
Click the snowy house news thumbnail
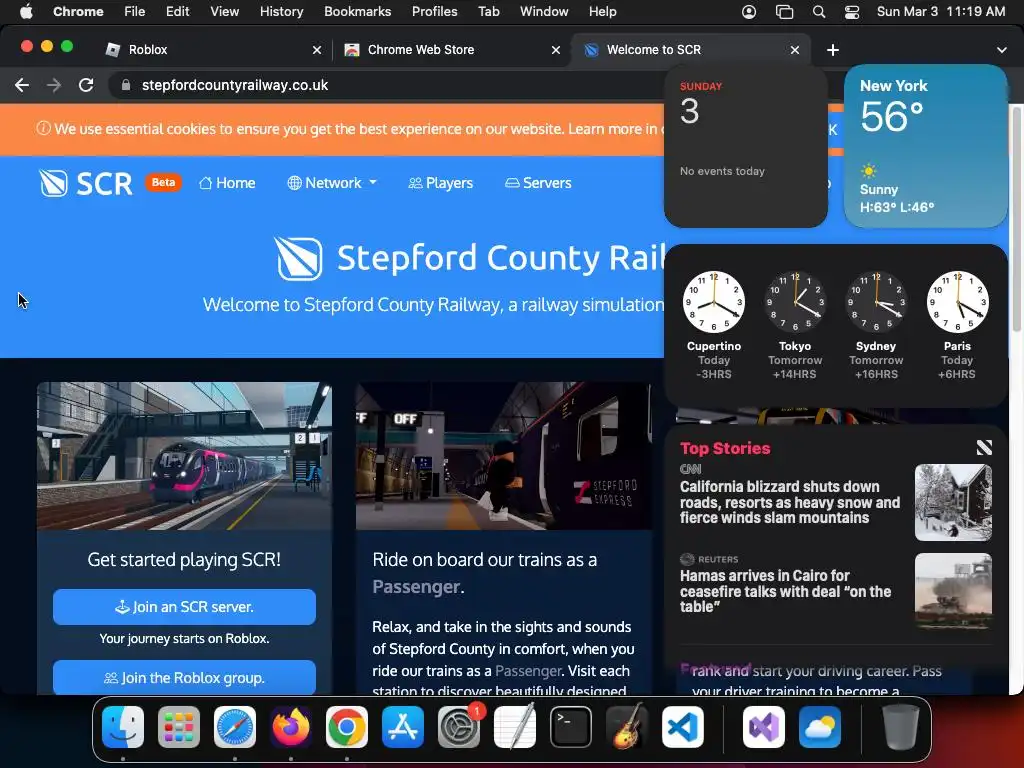[x=953, y=502]
